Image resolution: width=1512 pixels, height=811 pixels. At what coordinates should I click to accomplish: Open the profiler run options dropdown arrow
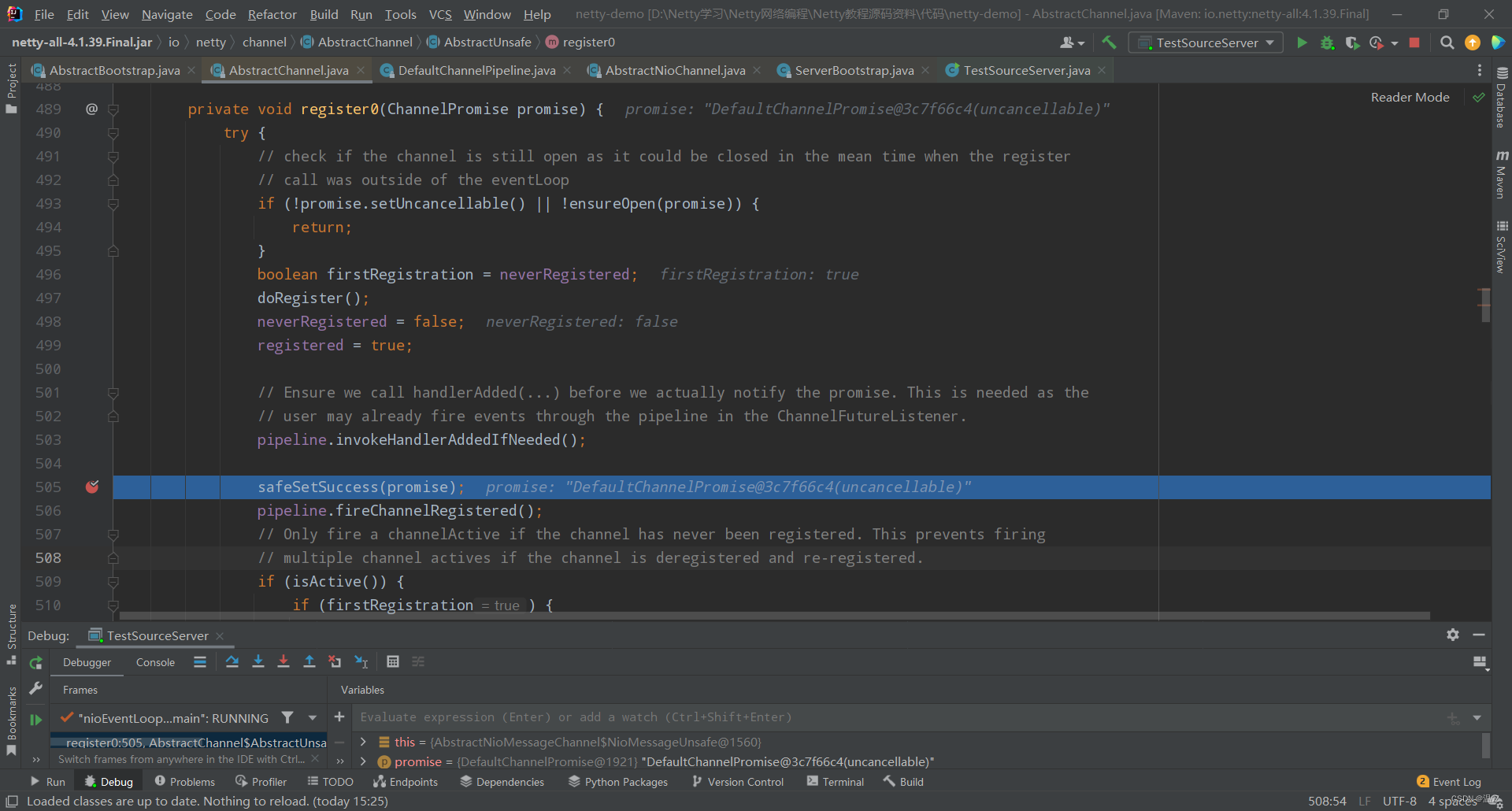click(1395, 43)
